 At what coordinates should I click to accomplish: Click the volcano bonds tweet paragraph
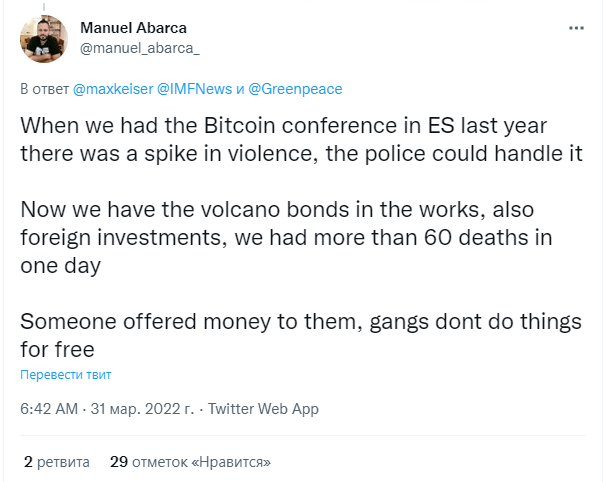(286, 237)
